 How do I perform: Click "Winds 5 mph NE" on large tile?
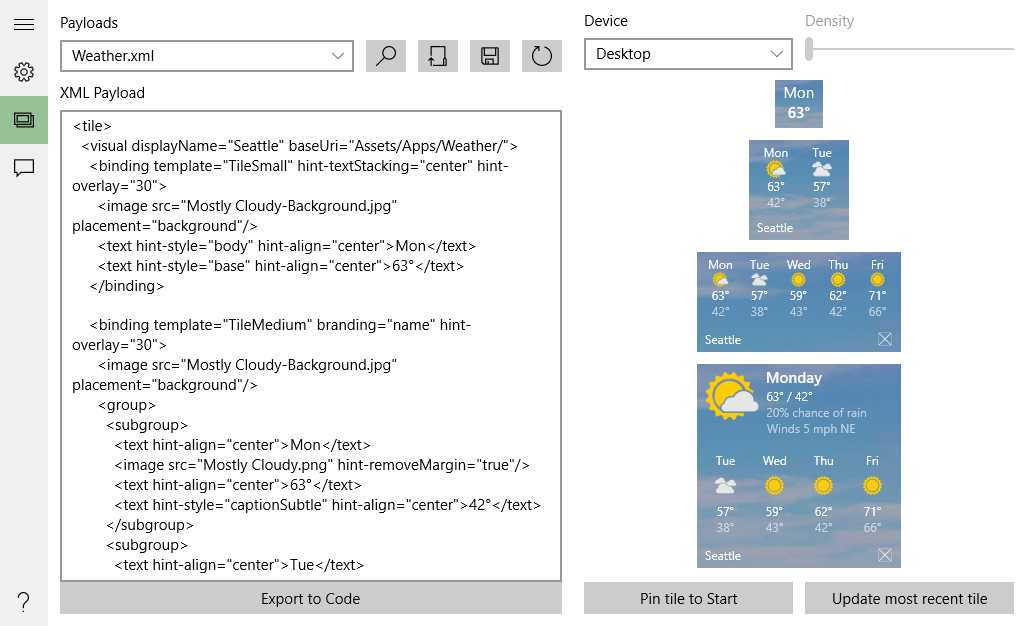(x=811, y=429)
